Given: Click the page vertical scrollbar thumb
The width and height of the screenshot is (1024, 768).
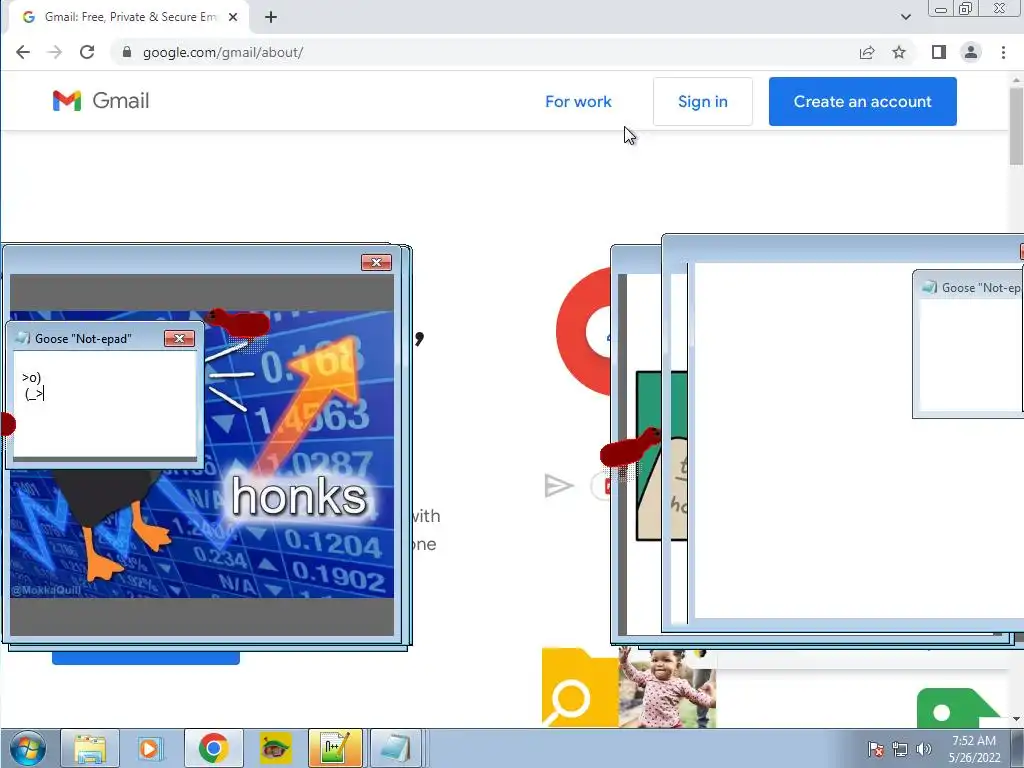Looking at the screenshot, I should point(1016,125).
